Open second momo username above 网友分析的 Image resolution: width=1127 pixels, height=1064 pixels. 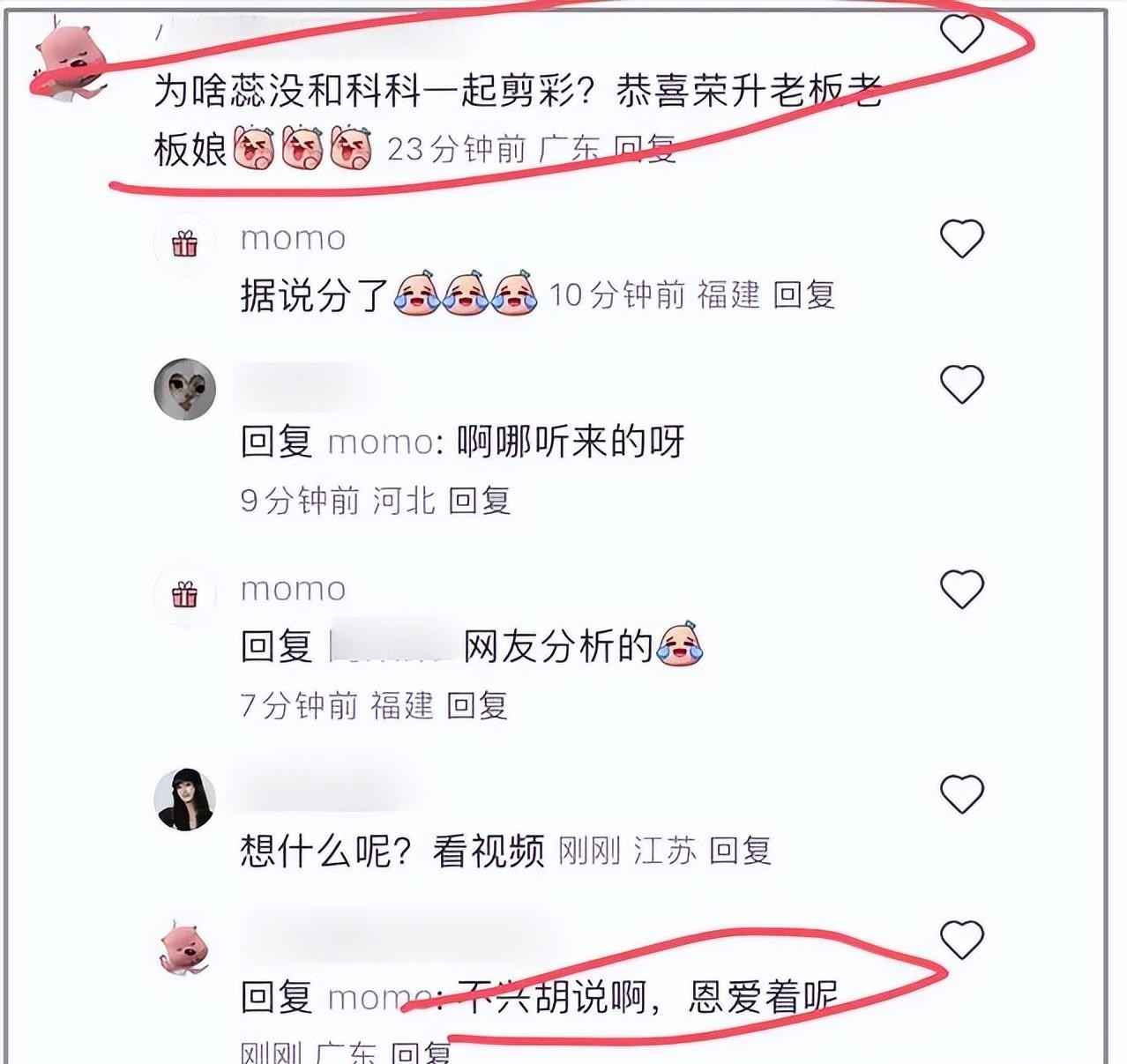tap(293, 589)
